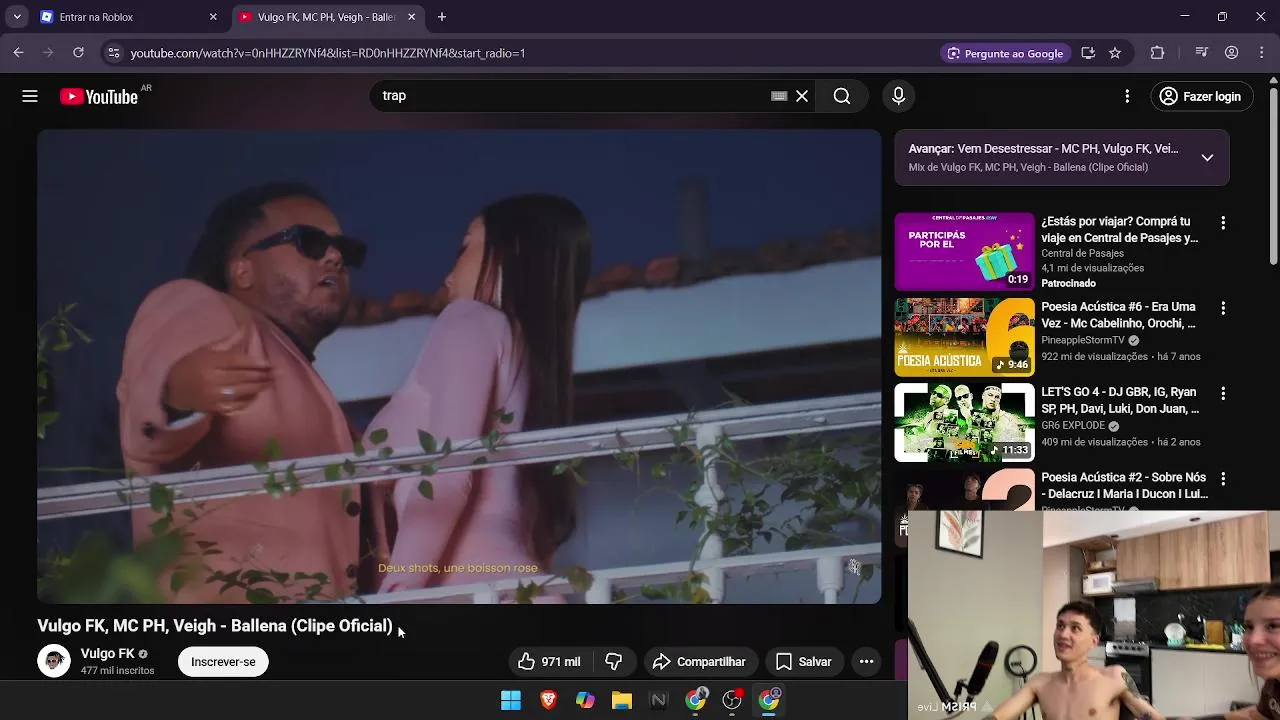Select the Vulgo FK Ballena tab
This screenshot has width=1280, height=720.
327,17
